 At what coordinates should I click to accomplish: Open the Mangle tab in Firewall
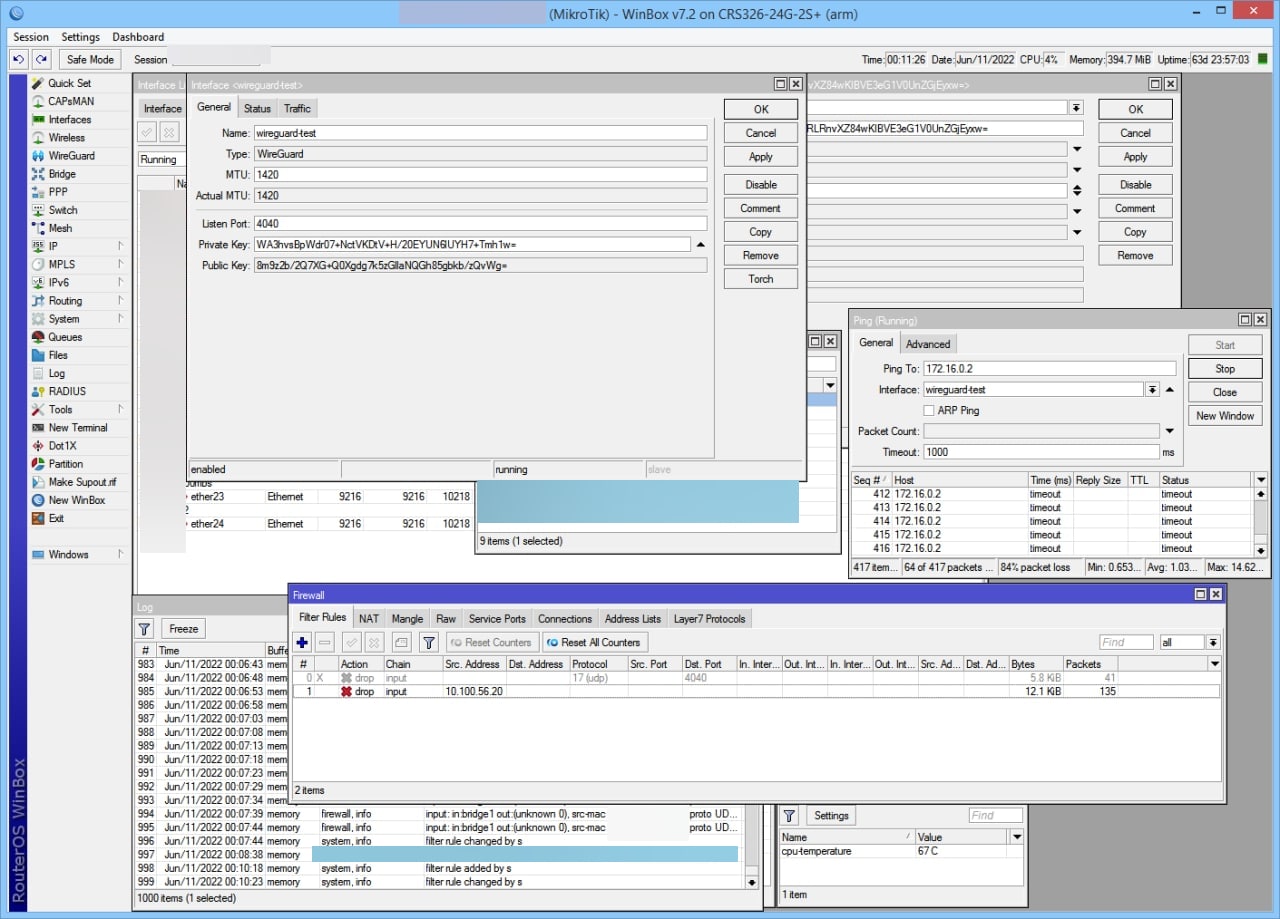pyautogui.click(x=407, y=619)
